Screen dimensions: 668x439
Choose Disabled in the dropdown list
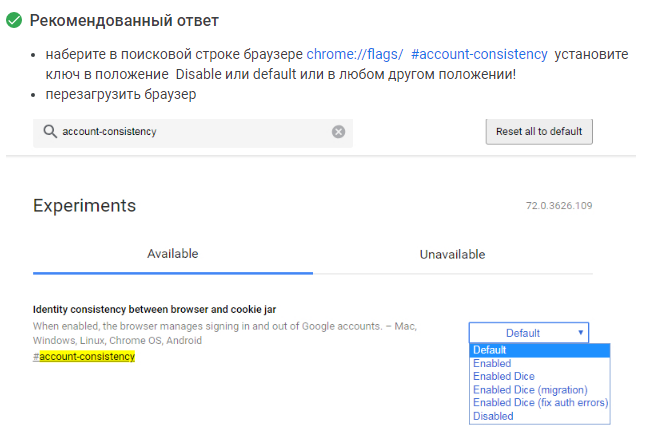[540, 416]
